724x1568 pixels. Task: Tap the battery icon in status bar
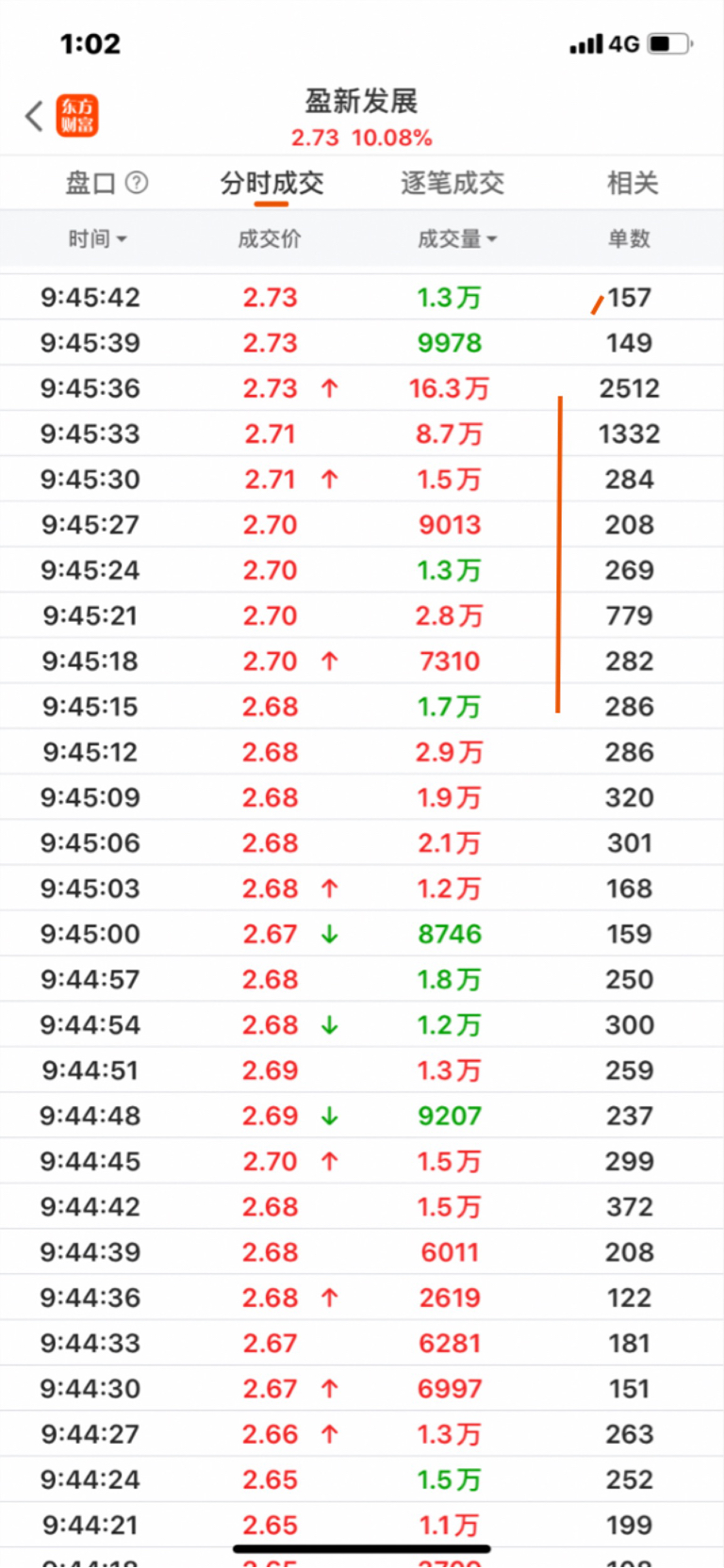tap(670, 44)
